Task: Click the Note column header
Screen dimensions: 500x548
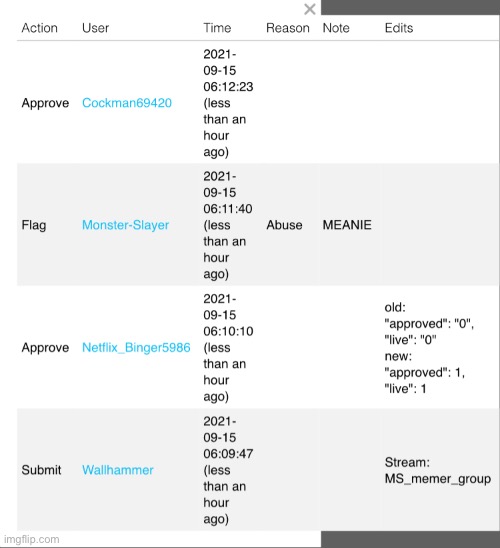Action: 336,28
